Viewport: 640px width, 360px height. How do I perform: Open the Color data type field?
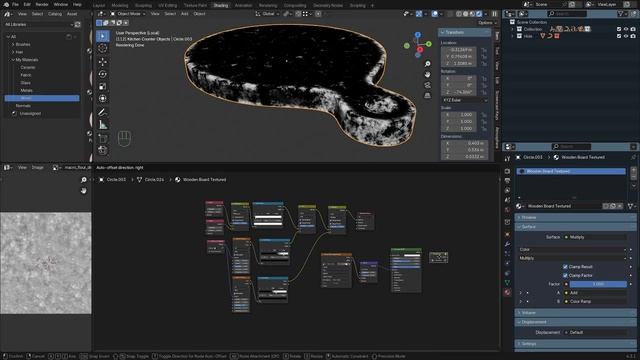(572, 249)
